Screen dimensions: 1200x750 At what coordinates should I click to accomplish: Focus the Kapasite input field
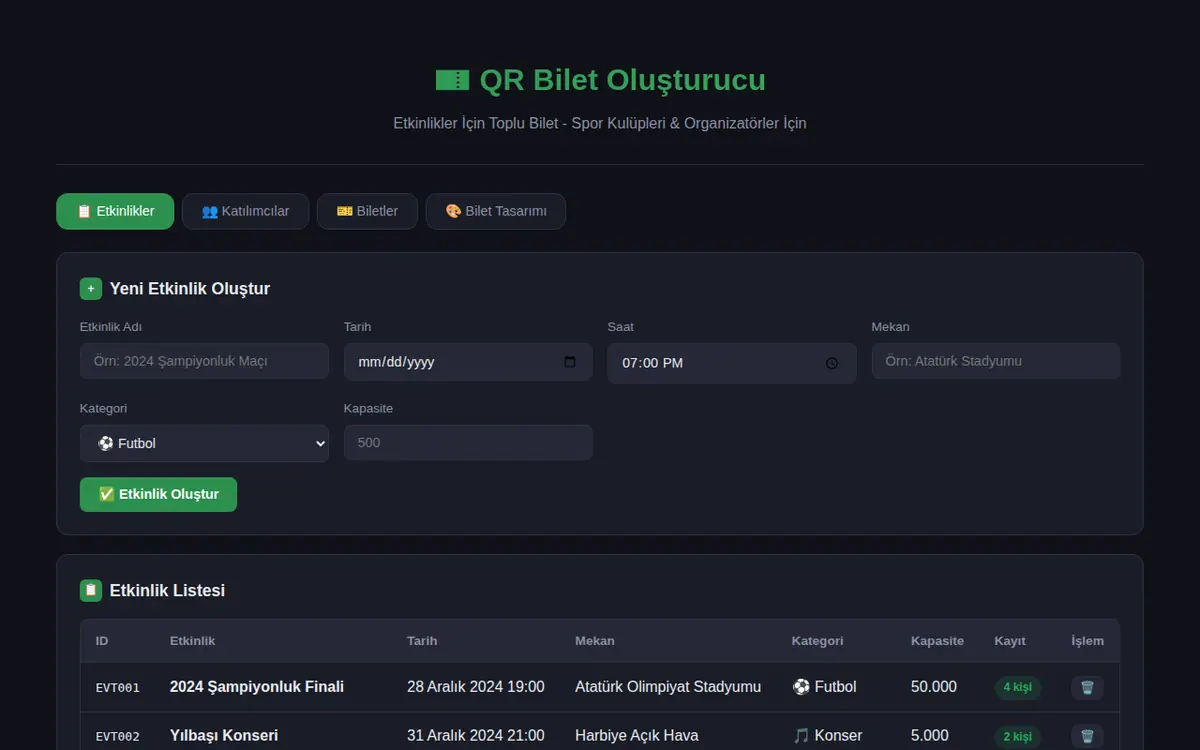(x=468, y=442)
